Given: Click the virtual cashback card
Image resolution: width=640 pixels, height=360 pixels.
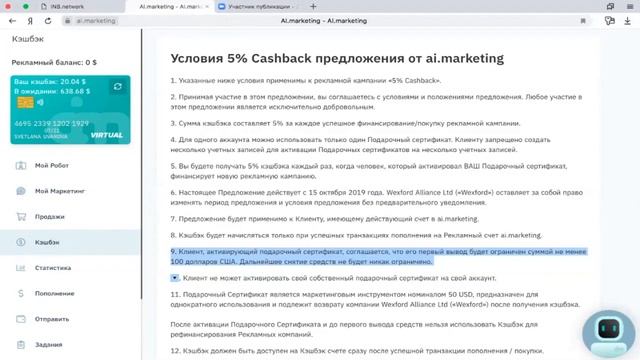Looking at the screenshot, I should 71,109.
